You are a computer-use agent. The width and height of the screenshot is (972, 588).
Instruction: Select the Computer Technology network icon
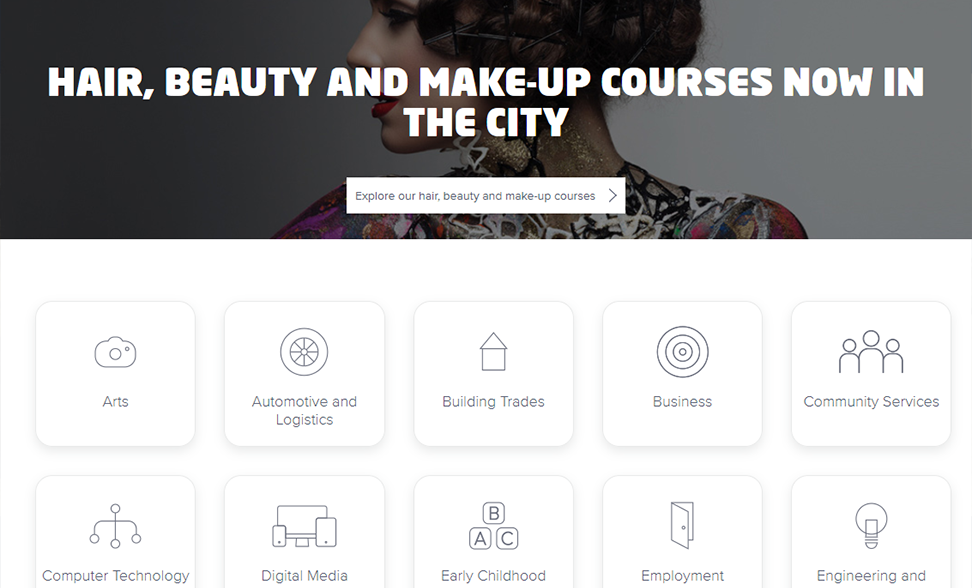(x=115, y=526)
